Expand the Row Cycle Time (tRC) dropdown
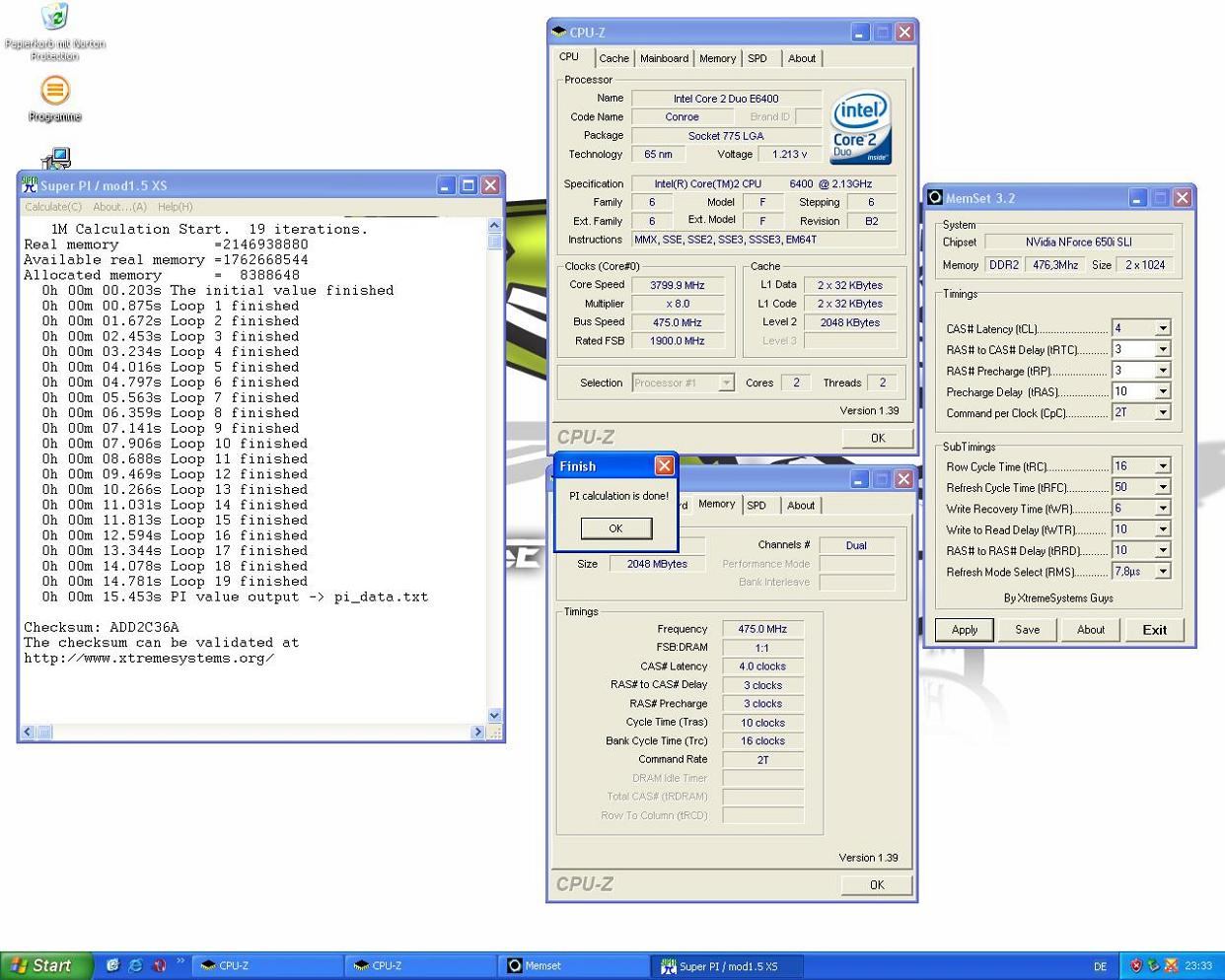Screen dimensions: 1225x980 1163,466
